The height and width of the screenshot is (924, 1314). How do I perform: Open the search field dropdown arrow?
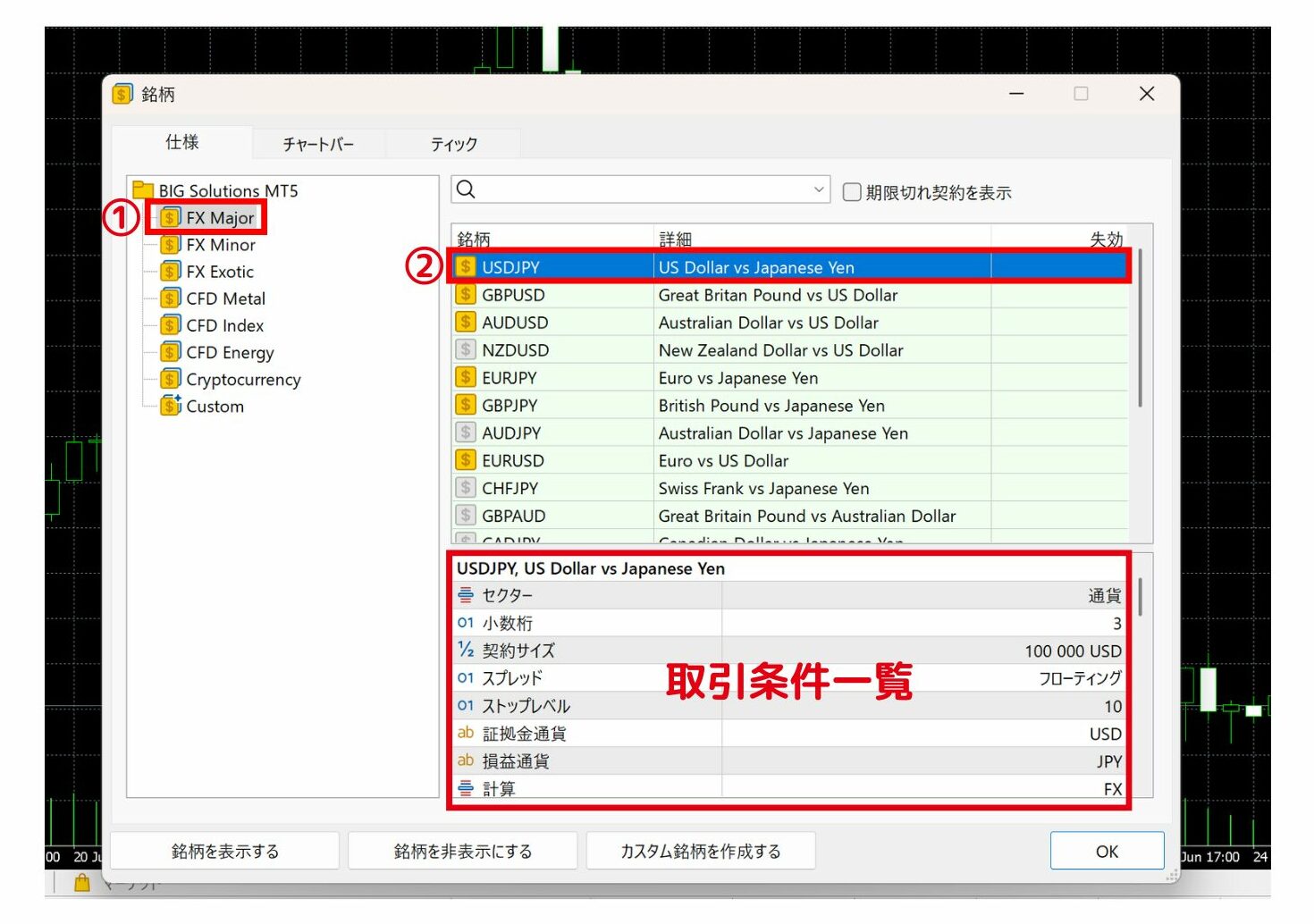coord(819,189)
